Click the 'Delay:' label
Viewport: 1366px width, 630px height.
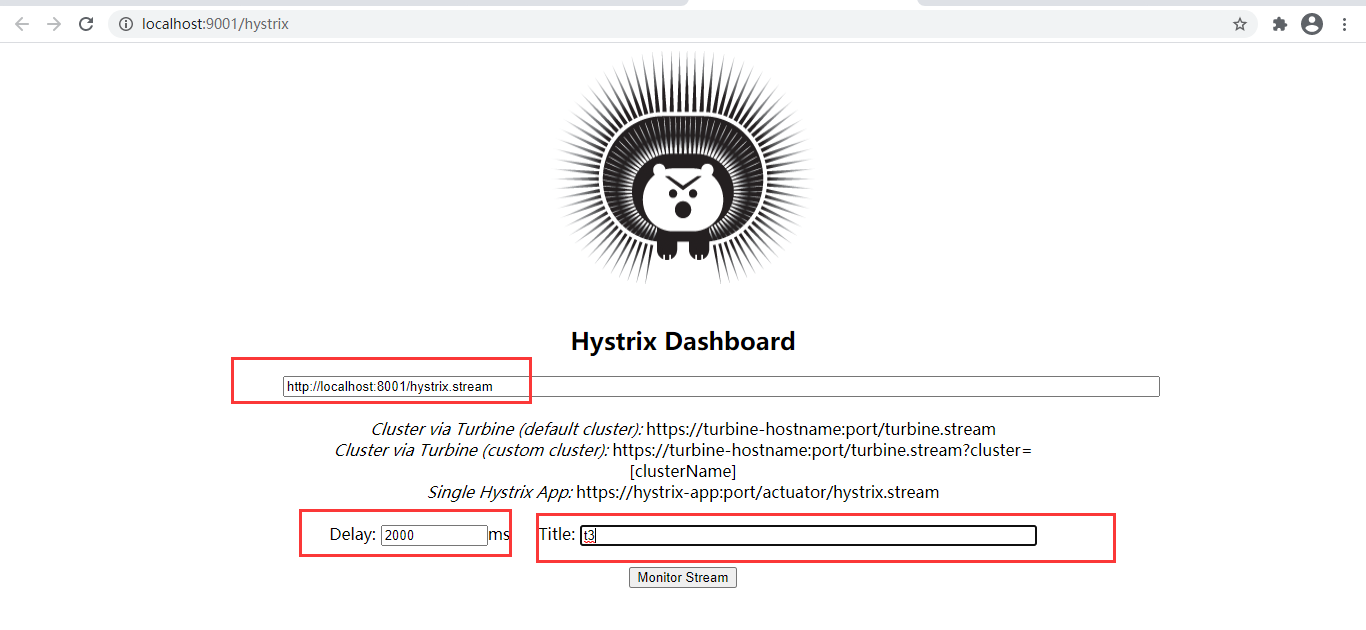[x=353, y=535]
